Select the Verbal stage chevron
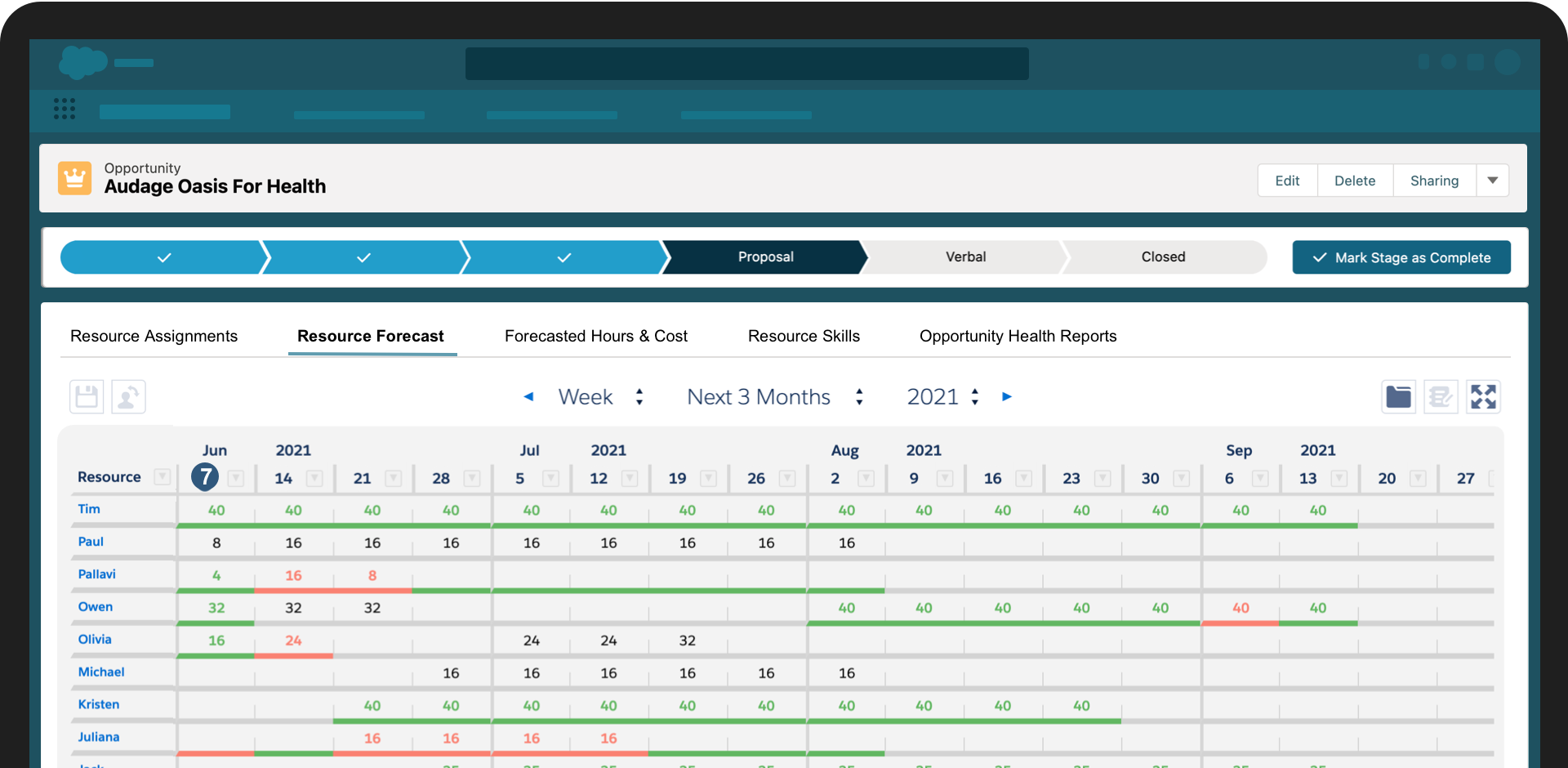This screenshot has width=1568, height=768. click(965, 257)
